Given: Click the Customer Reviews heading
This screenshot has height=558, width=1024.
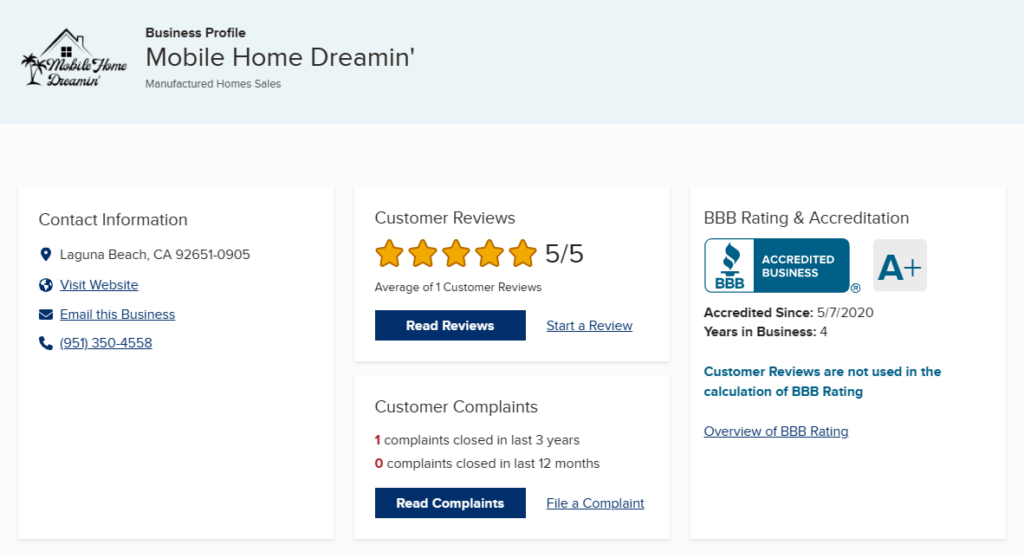Looking at the screenshot, I should tap(445, 218).
